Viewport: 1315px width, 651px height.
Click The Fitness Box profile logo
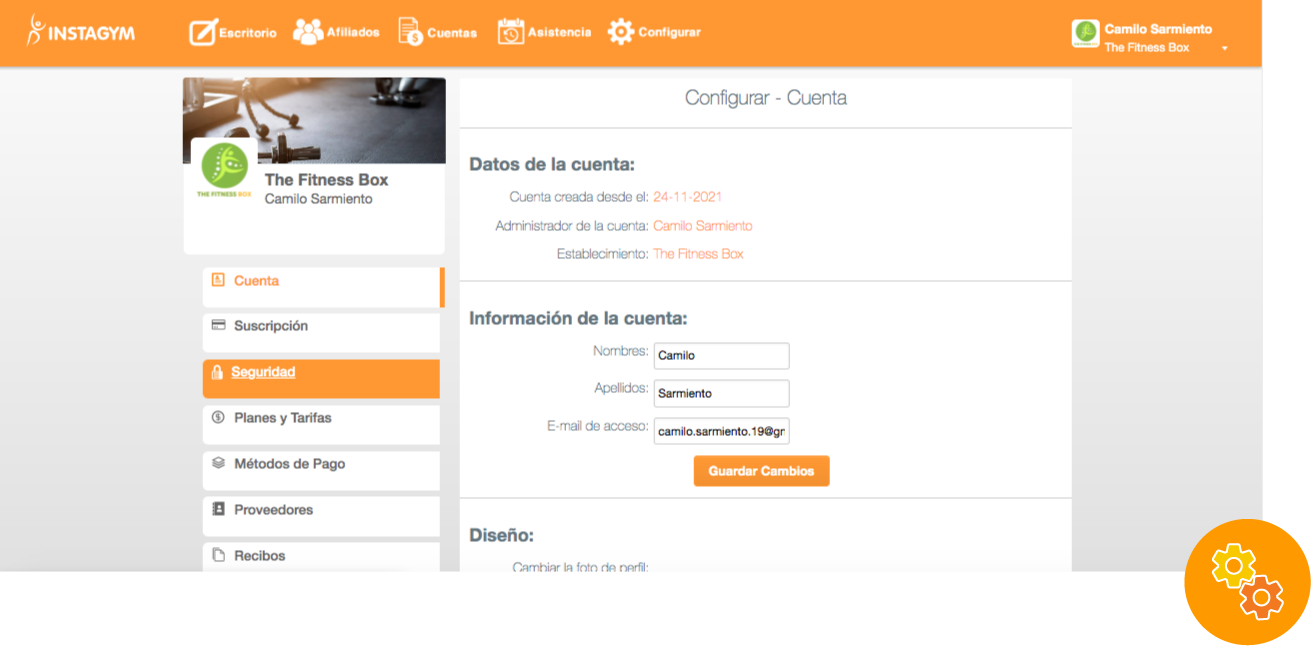coord(224,168)
